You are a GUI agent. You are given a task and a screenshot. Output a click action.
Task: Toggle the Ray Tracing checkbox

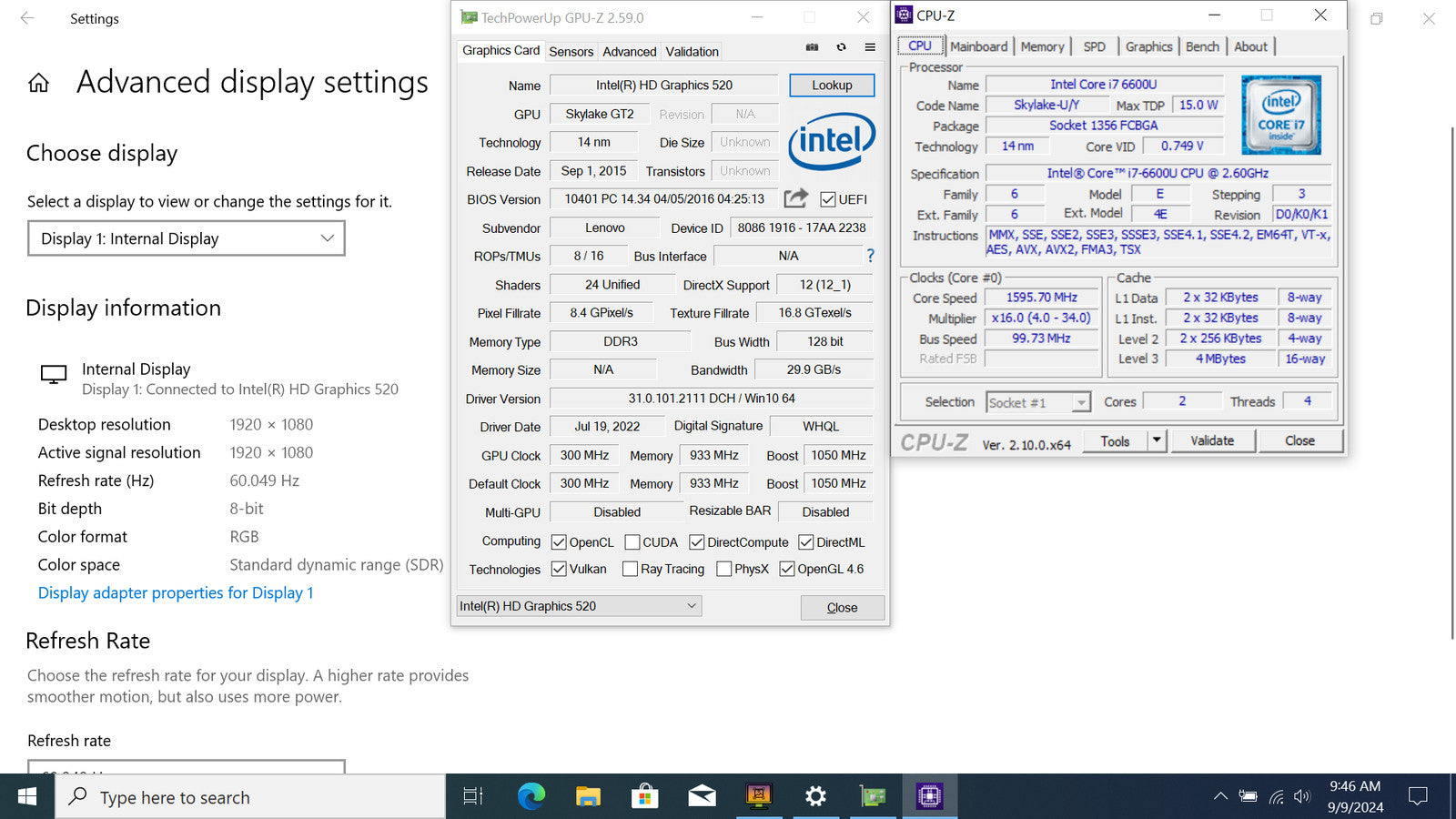pyautogui.click(x=630, y=569)
